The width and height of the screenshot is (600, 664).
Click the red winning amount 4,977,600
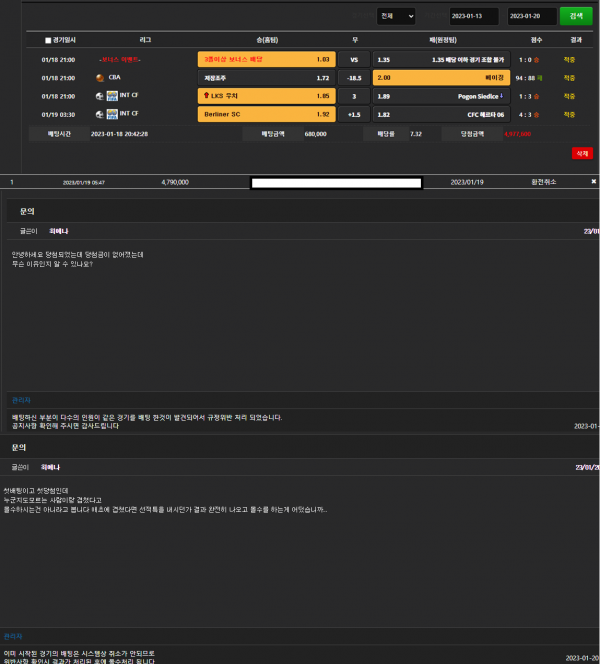point(517,134)
